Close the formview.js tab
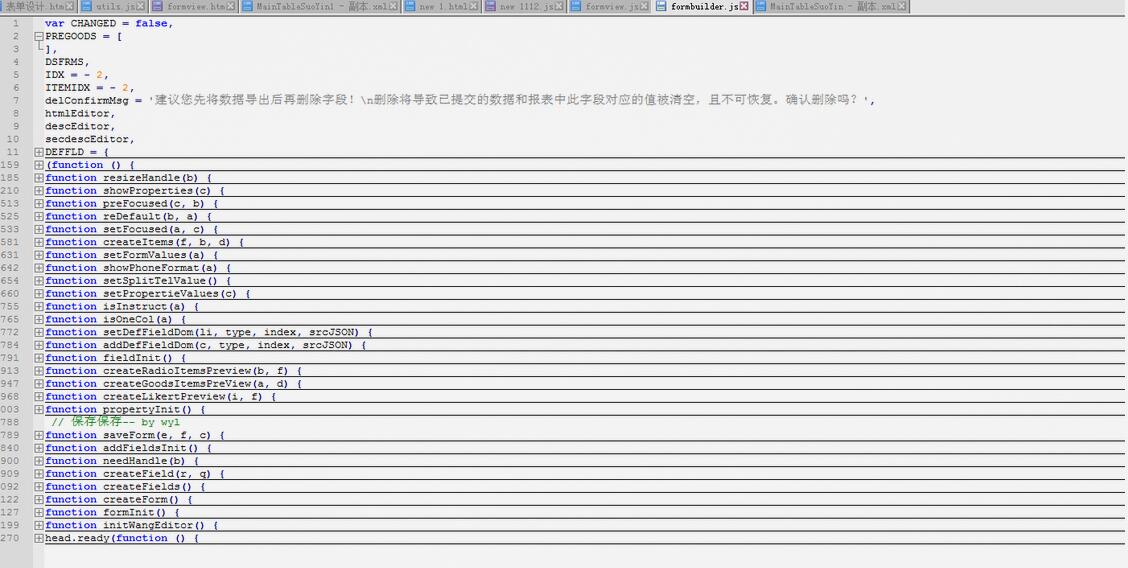Screen dimensions: 1128x568 [645, 6]
